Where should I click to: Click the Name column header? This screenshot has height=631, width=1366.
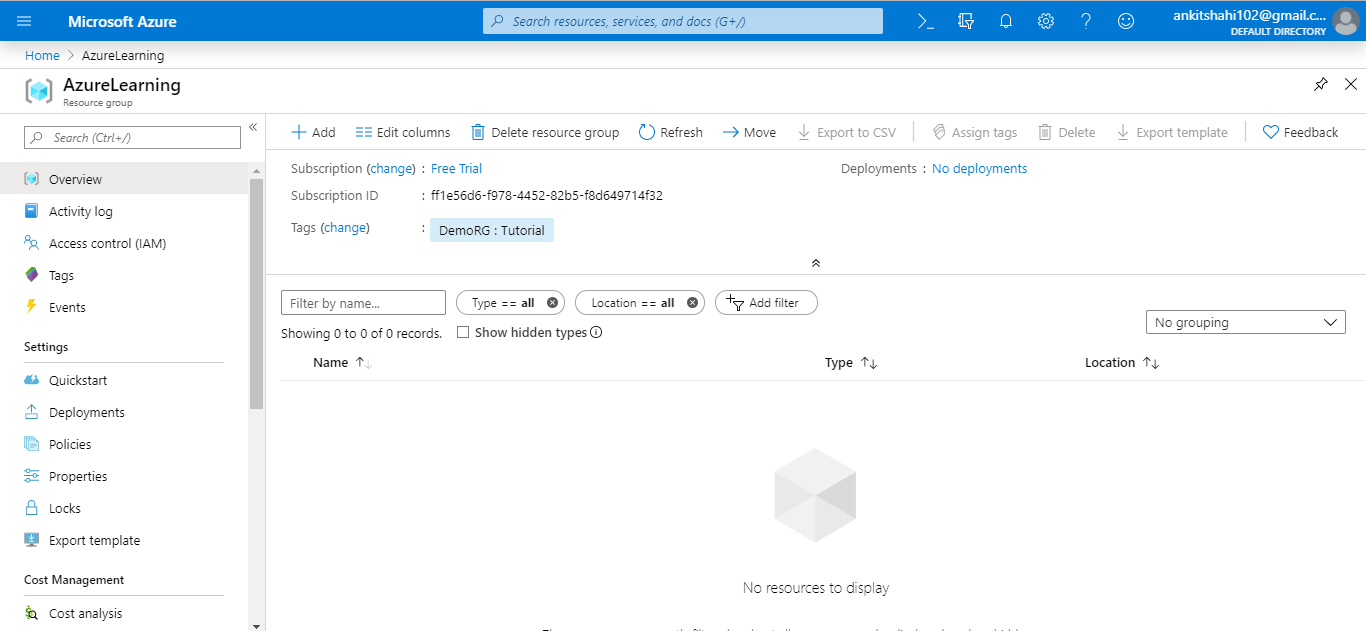330,363
